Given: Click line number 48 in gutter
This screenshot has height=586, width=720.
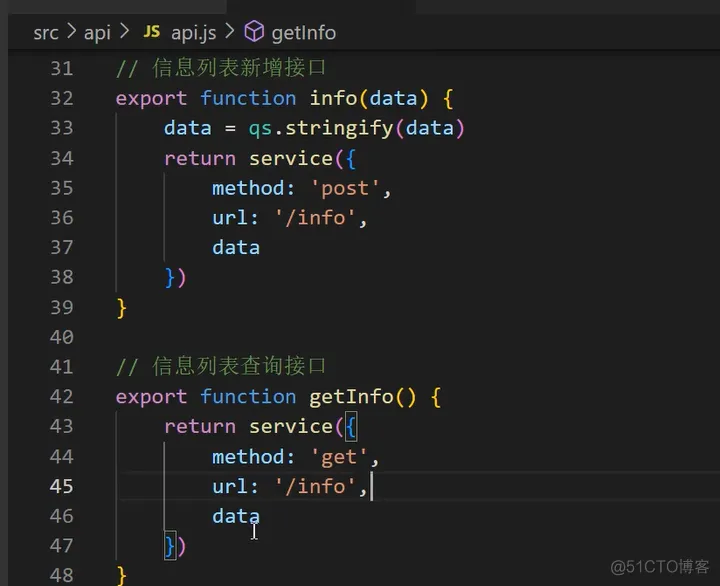Looking at the screenshot, I should pyautogui.click(x=62, y=575).
